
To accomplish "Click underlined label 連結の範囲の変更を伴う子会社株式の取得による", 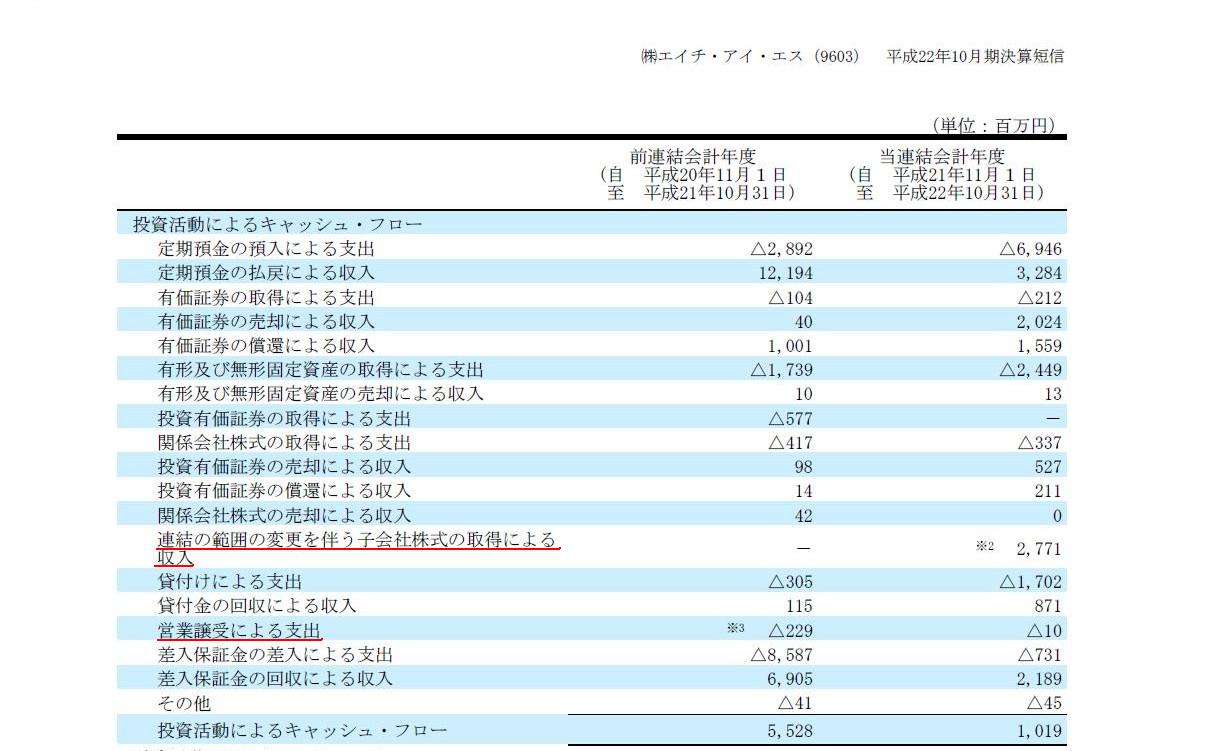I will click(357, 540).
